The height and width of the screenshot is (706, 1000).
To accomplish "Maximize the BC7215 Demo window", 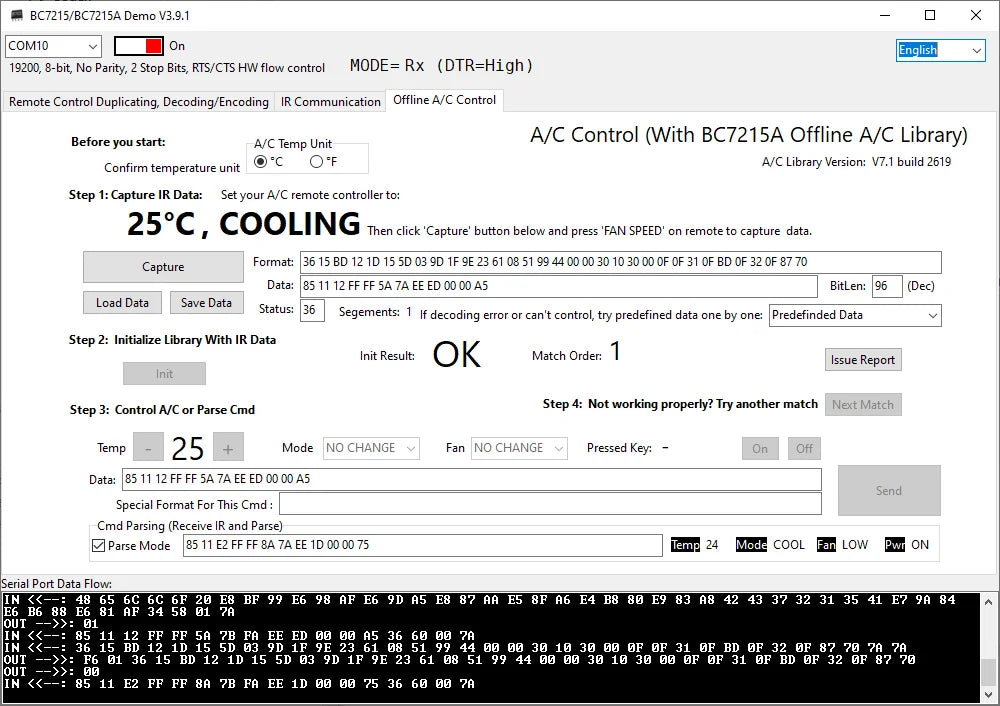I will (x=930, y=15).
